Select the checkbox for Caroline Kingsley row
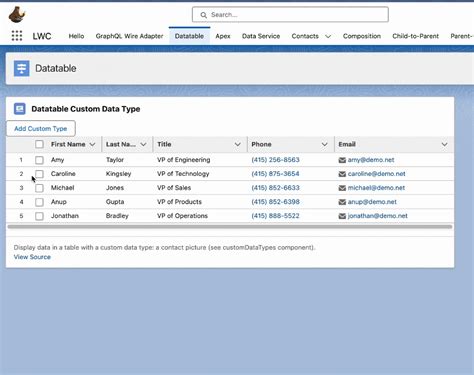This screenshot has height=375, width=474. click(39, 174)
